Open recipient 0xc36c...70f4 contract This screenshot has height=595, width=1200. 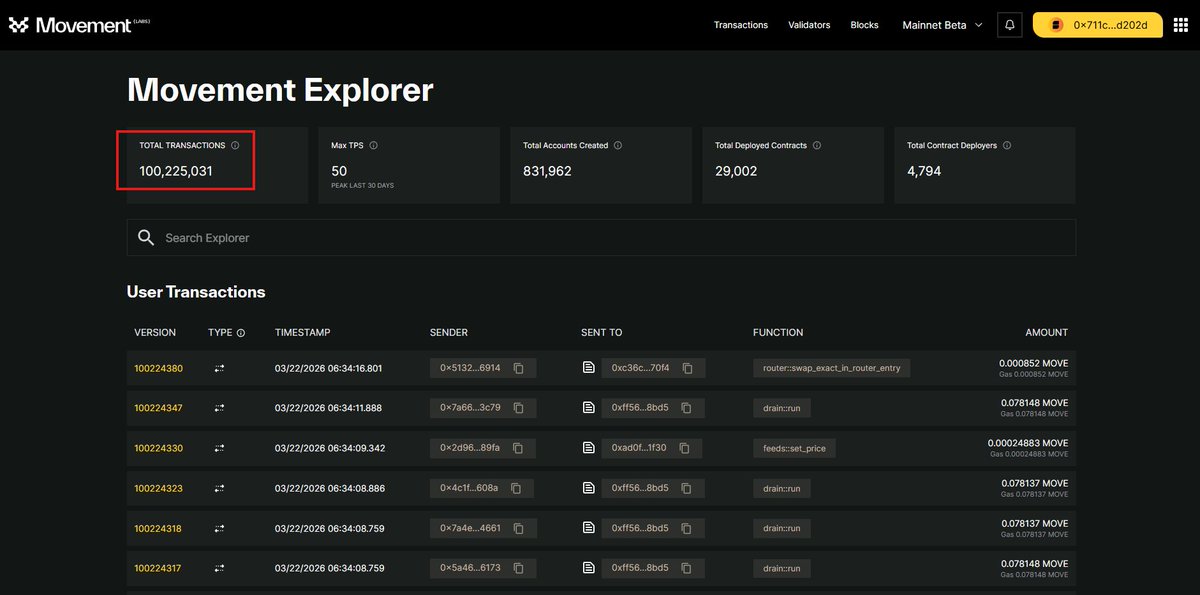[640, 368]
